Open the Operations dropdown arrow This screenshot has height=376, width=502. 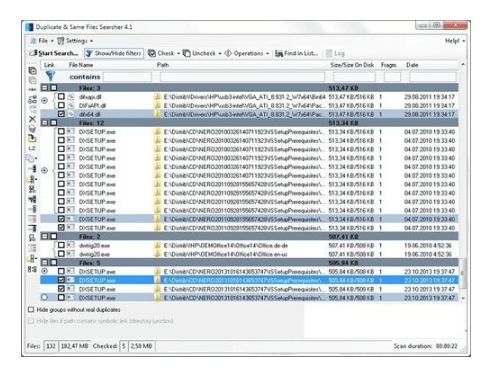(268, 53)
